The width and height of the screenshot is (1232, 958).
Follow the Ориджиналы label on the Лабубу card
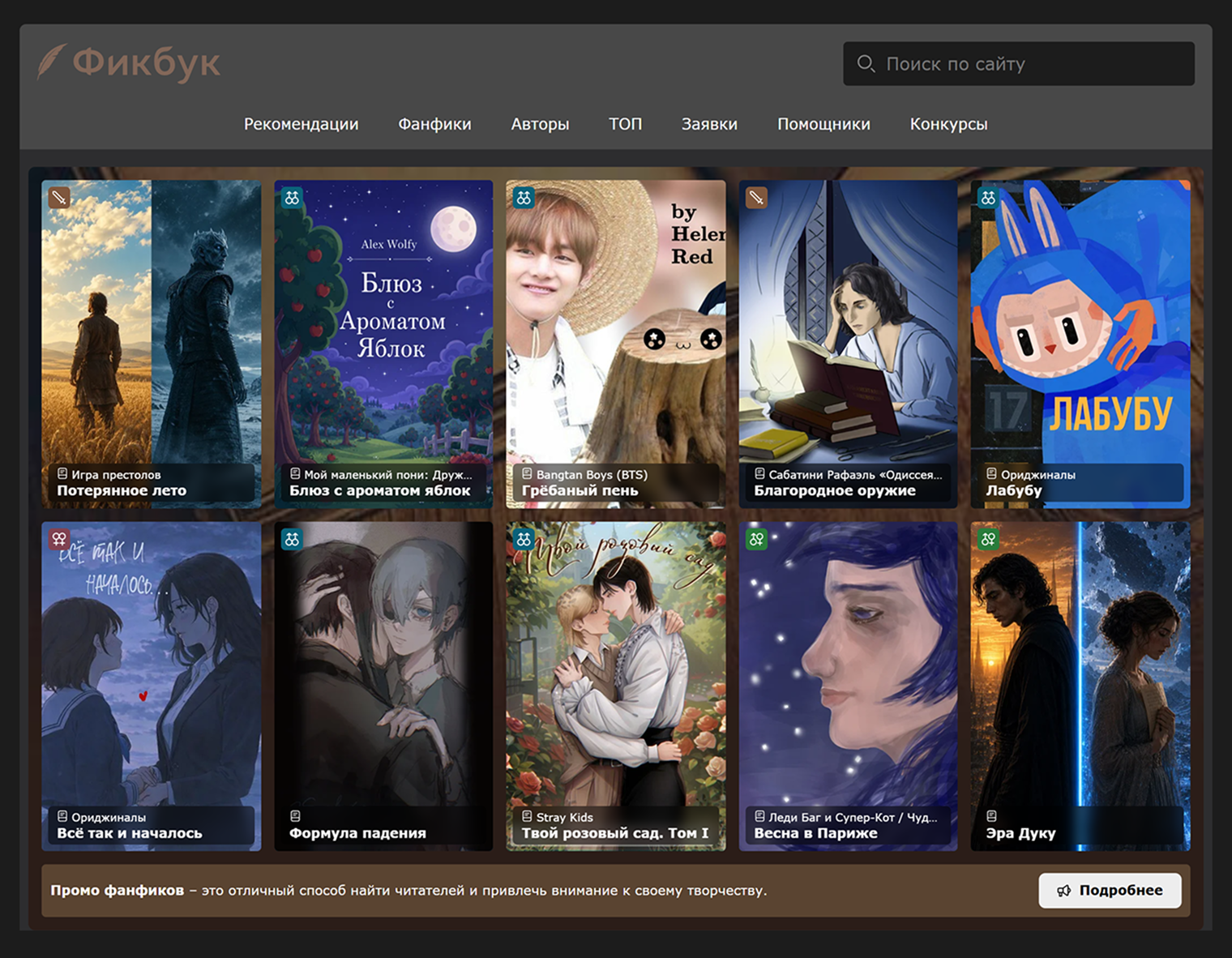(1037, 475)
